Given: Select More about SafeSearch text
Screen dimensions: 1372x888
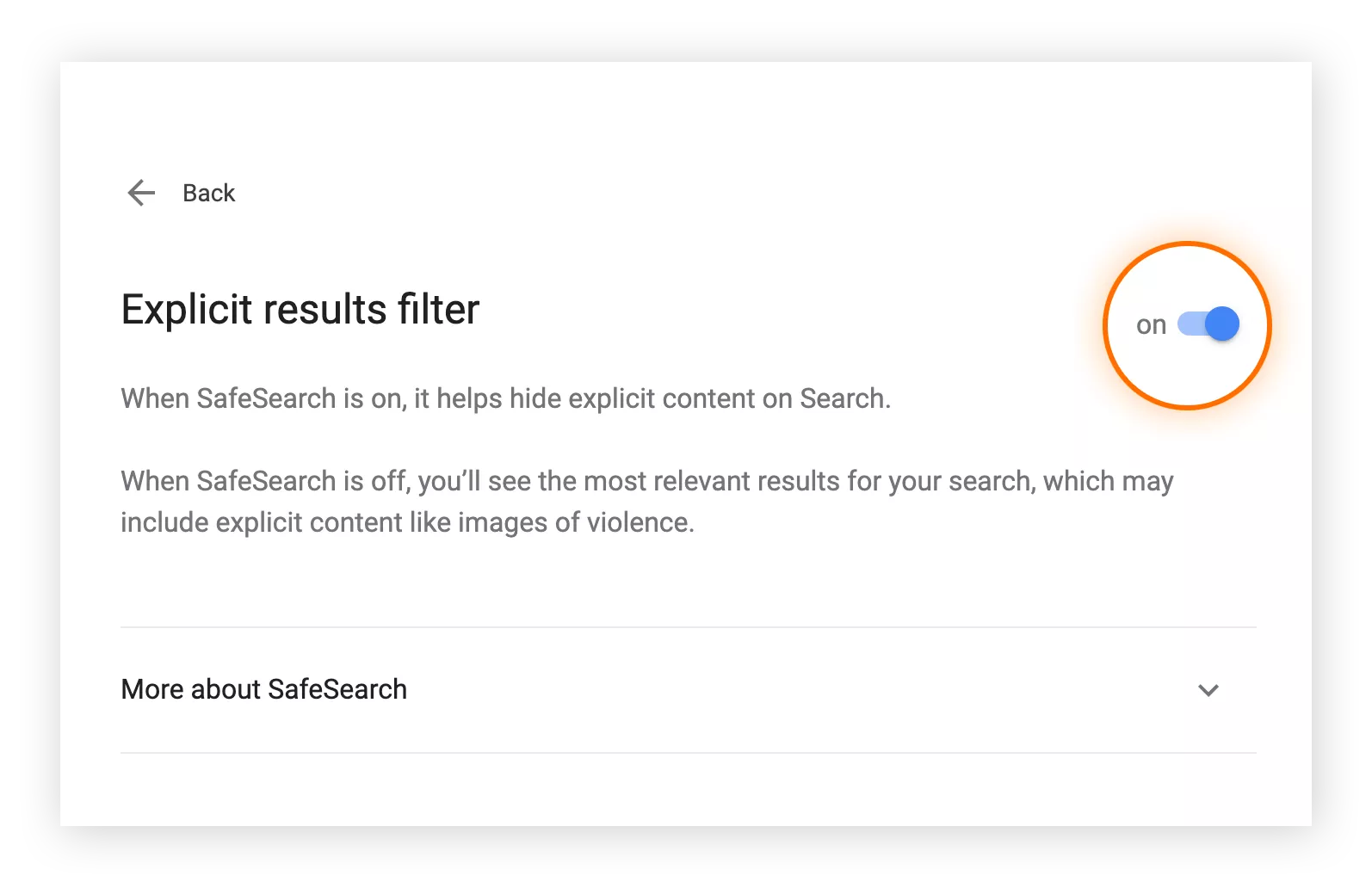Looking at the screenshot, I should [263, 689].
